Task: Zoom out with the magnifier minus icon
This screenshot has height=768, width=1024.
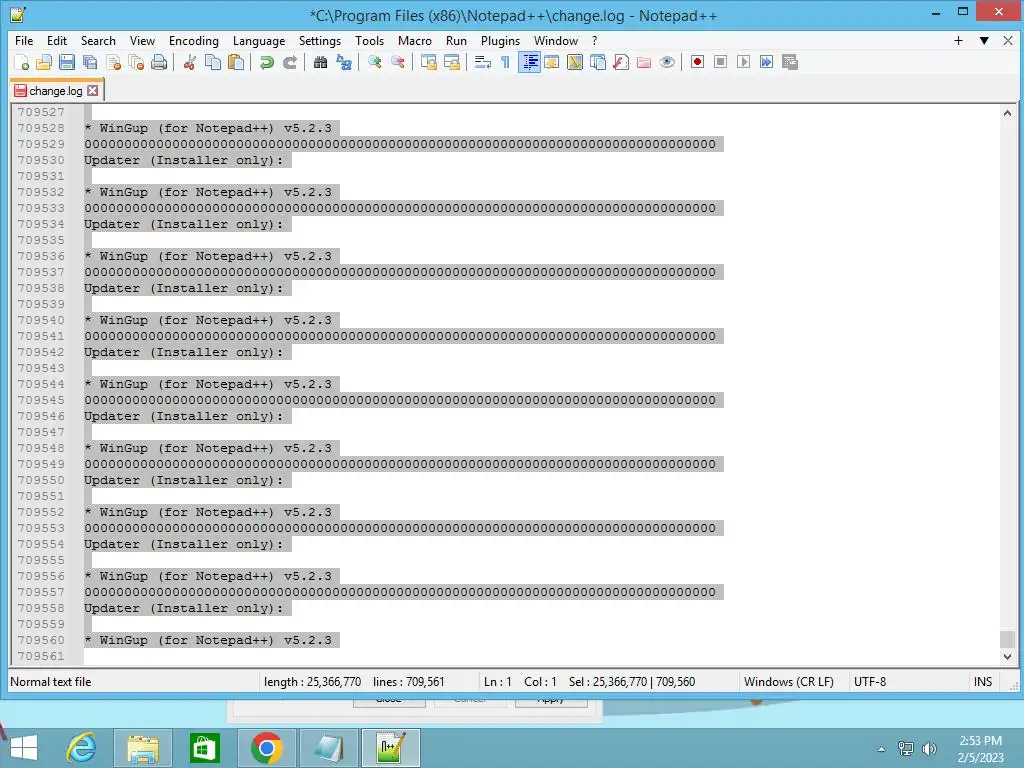Action: [x=398, y=62]
